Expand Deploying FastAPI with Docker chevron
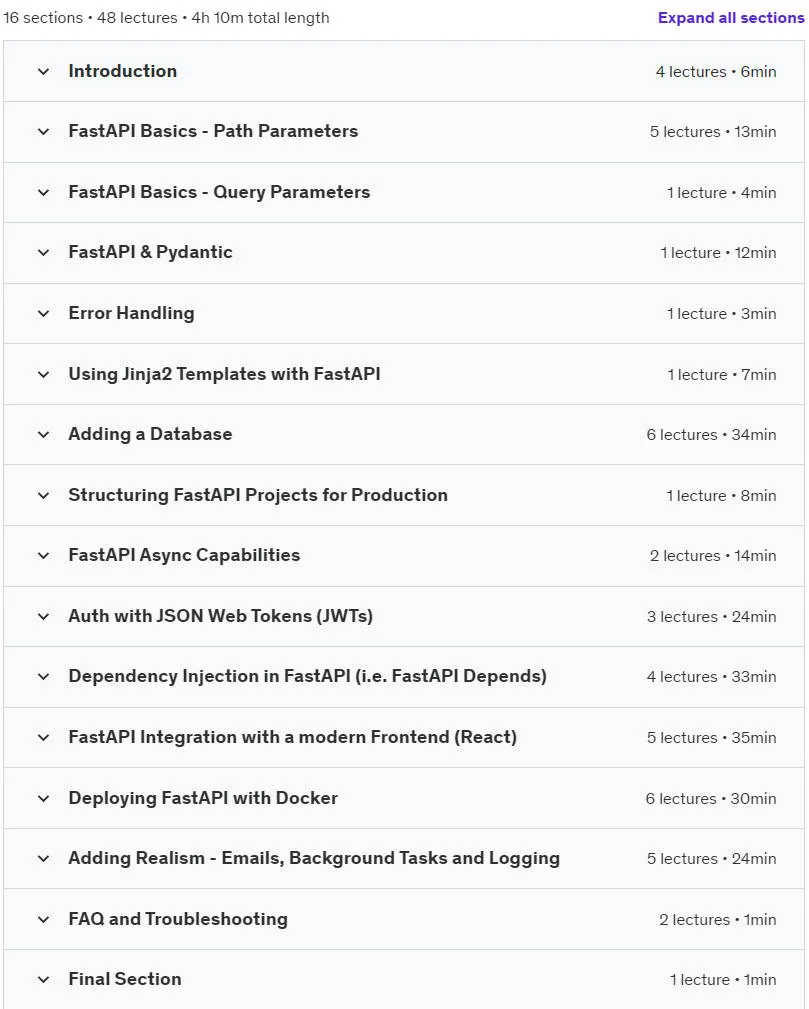The height and width of the screenshot is (1009, 809). coord(43,799)
